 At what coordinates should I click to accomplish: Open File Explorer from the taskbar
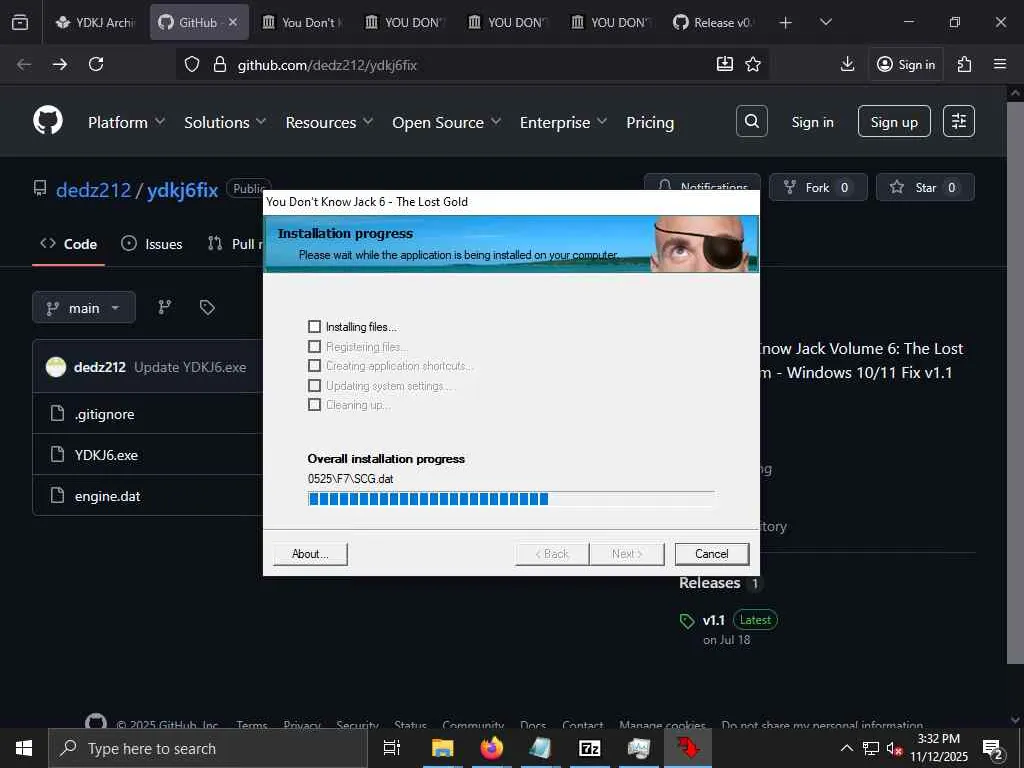(442, 748)
